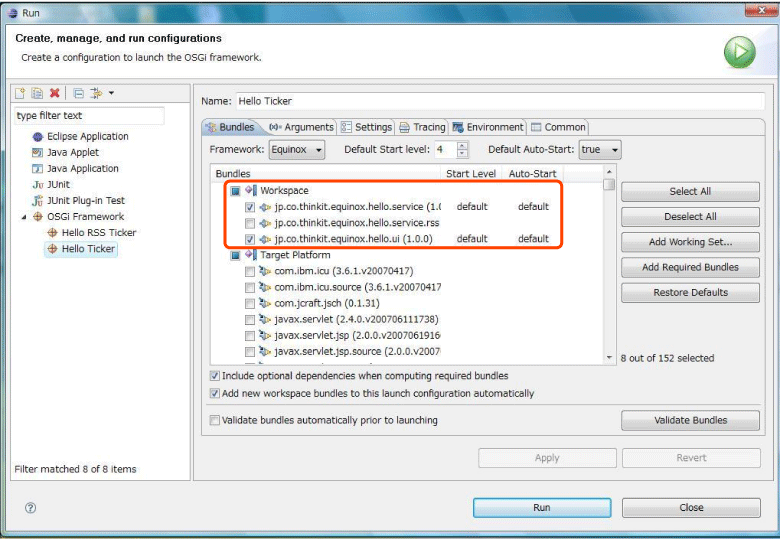
Task: Select the JUnit Plug-in Test icon
Action: tap(38, 200)
